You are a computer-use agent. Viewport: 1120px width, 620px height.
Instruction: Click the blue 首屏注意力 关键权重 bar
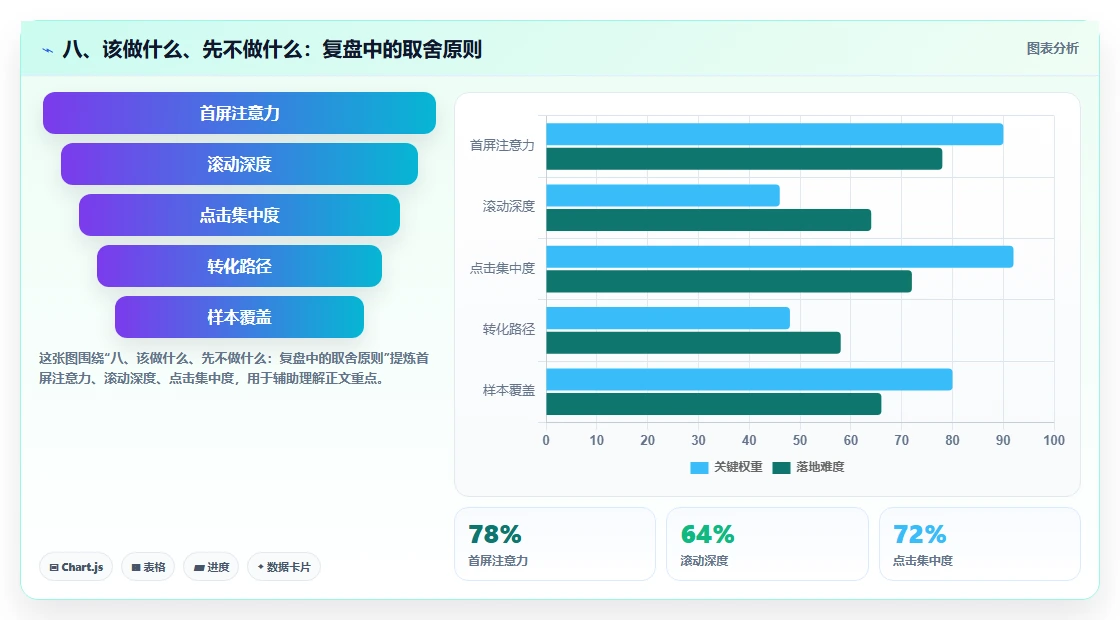[774, 134]
